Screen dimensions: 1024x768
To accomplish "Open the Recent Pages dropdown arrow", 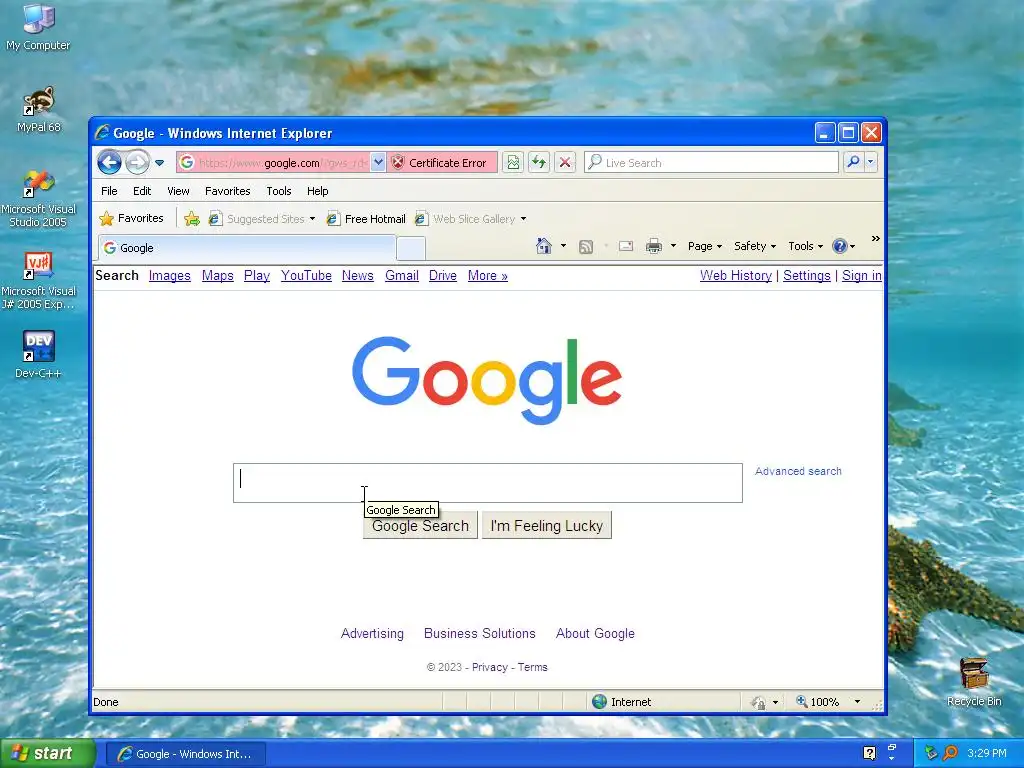I will 159,163.
